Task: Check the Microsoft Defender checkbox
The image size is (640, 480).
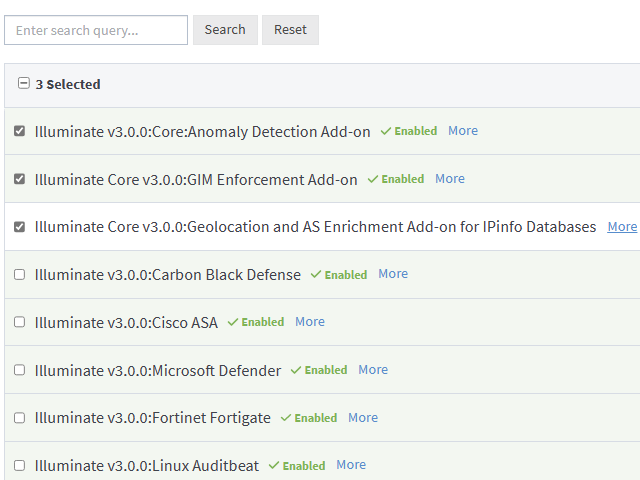Action: 20,370
